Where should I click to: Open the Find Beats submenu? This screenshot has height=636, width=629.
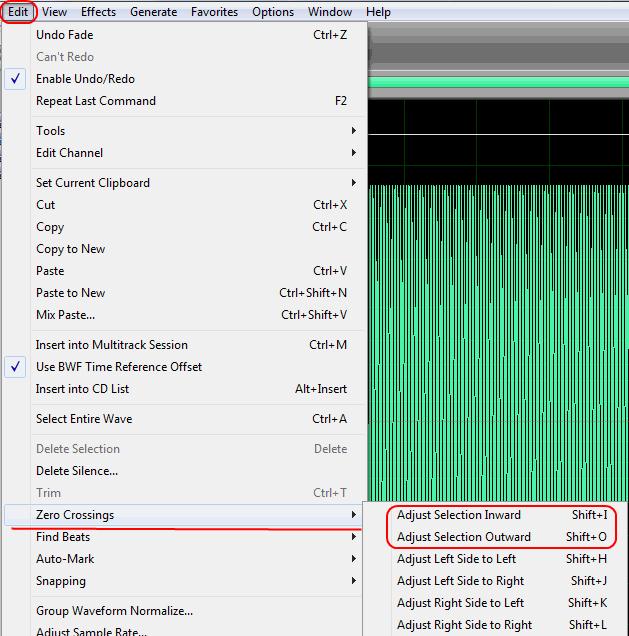62,537
